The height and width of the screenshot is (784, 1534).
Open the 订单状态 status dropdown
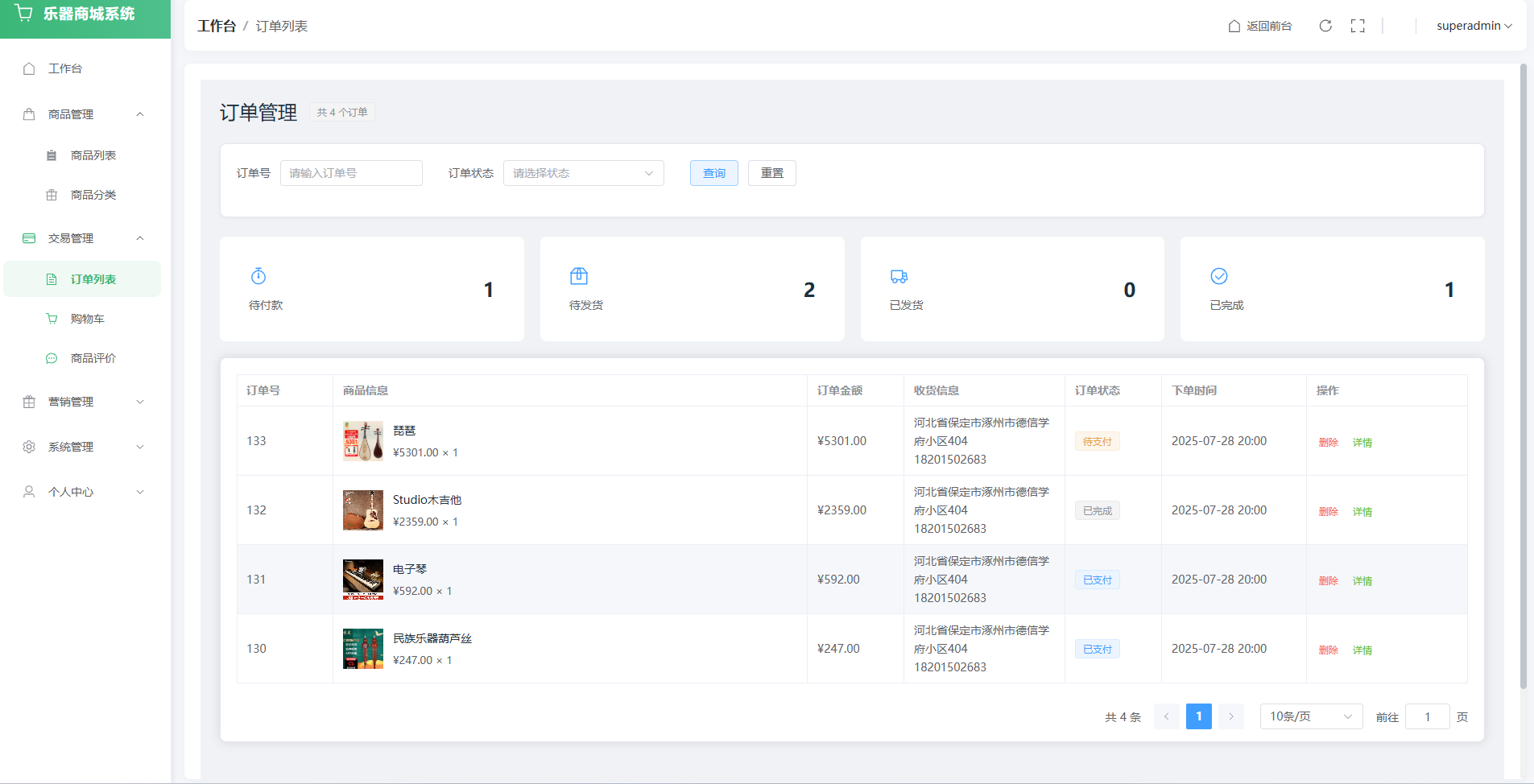point(583,173)
